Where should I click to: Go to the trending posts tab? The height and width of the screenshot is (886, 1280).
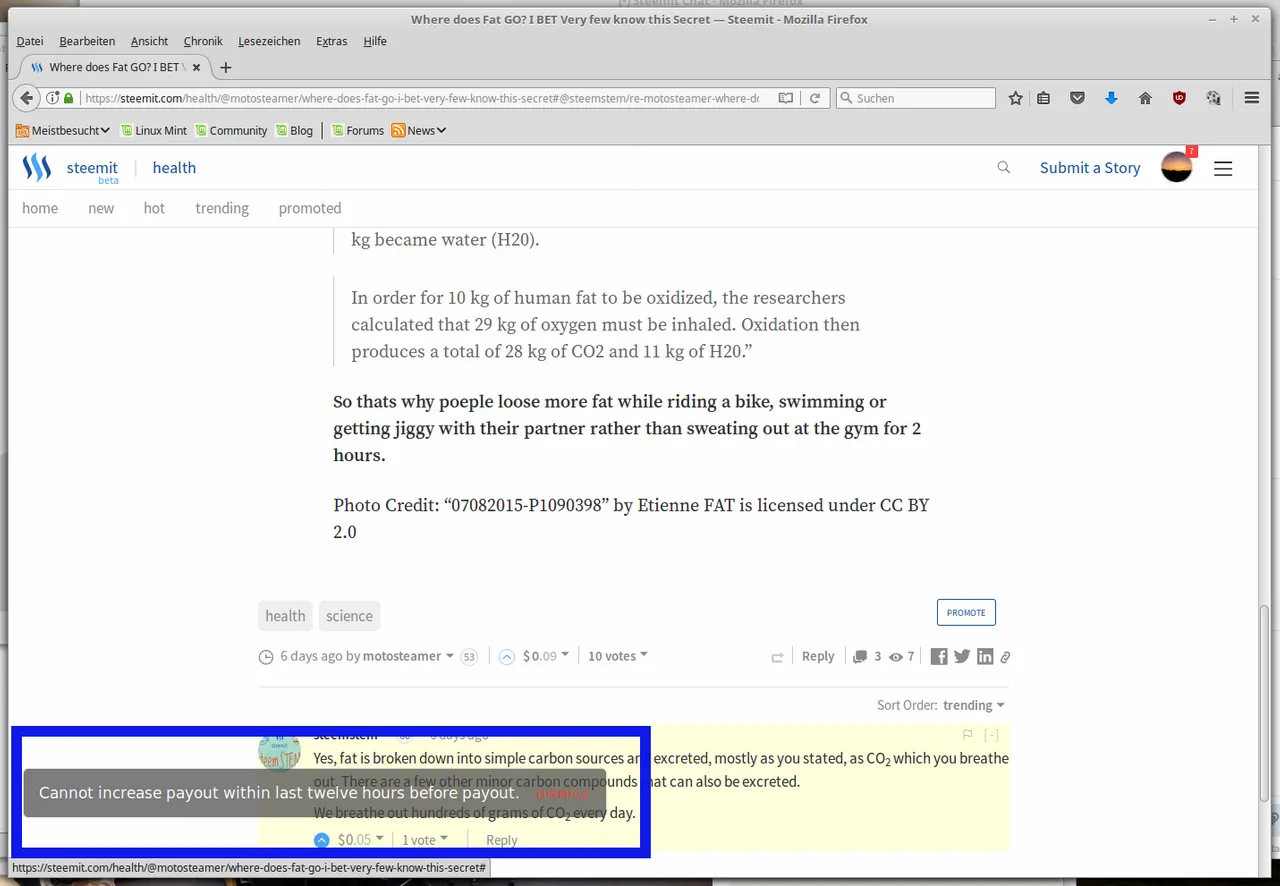click(222, 208)
